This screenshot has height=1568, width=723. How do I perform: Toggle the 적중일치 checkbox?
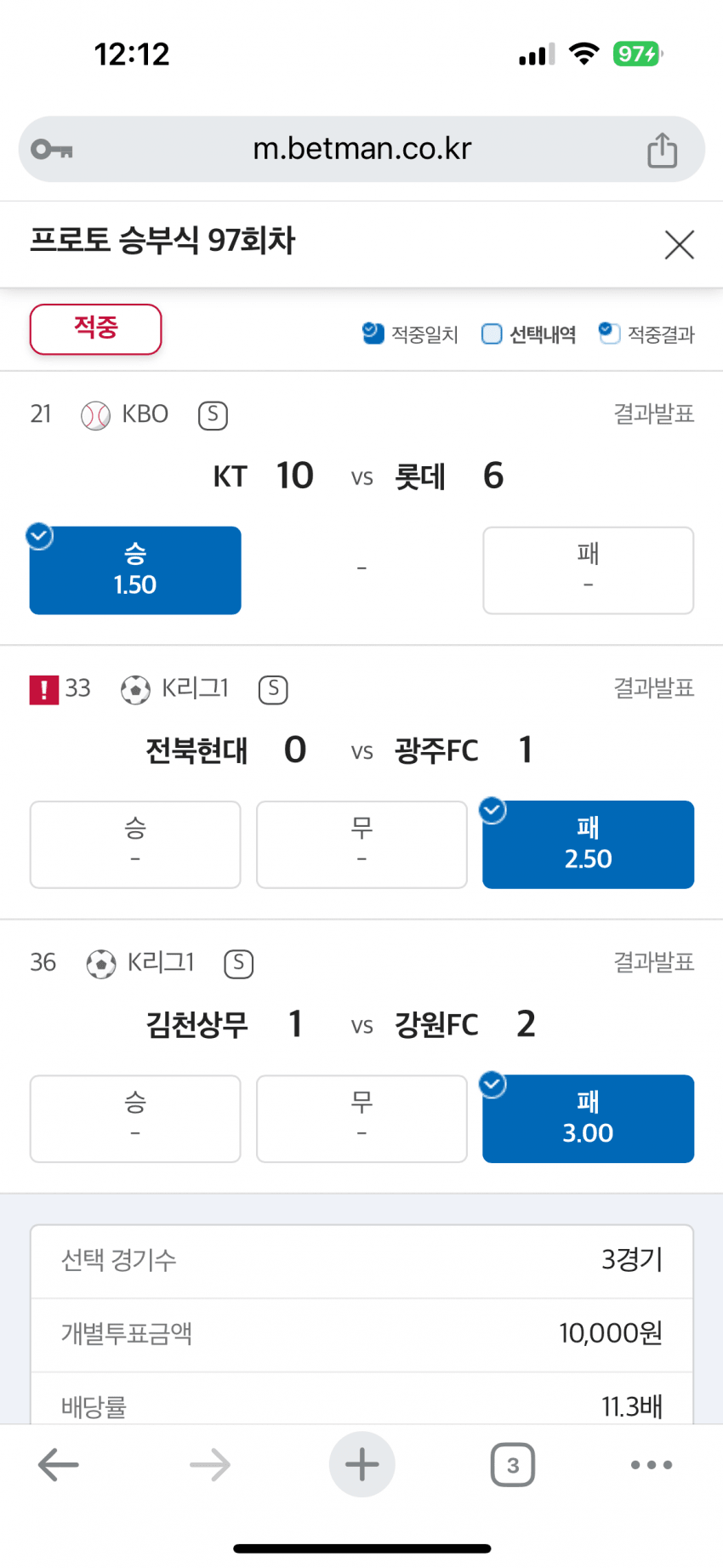tap(373, 334)
